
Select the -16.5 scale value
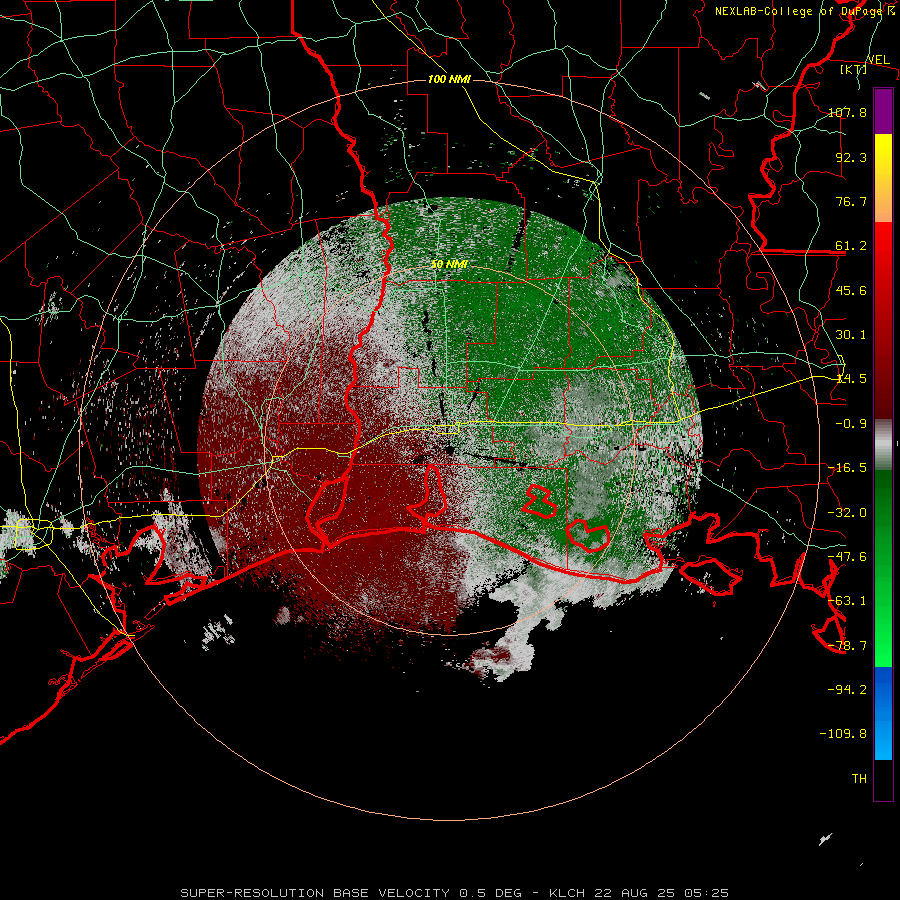tap(847, 468)
